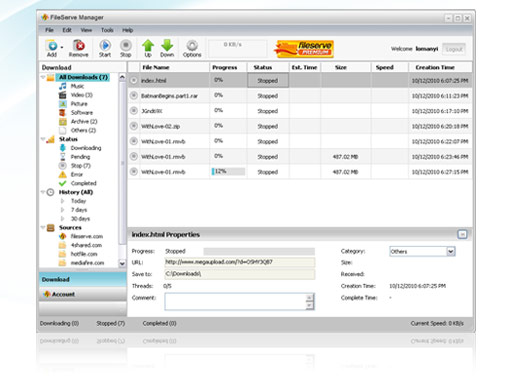Click the Logout button
The height and width of the screenshot is (381, 512).
pos(454,49)
